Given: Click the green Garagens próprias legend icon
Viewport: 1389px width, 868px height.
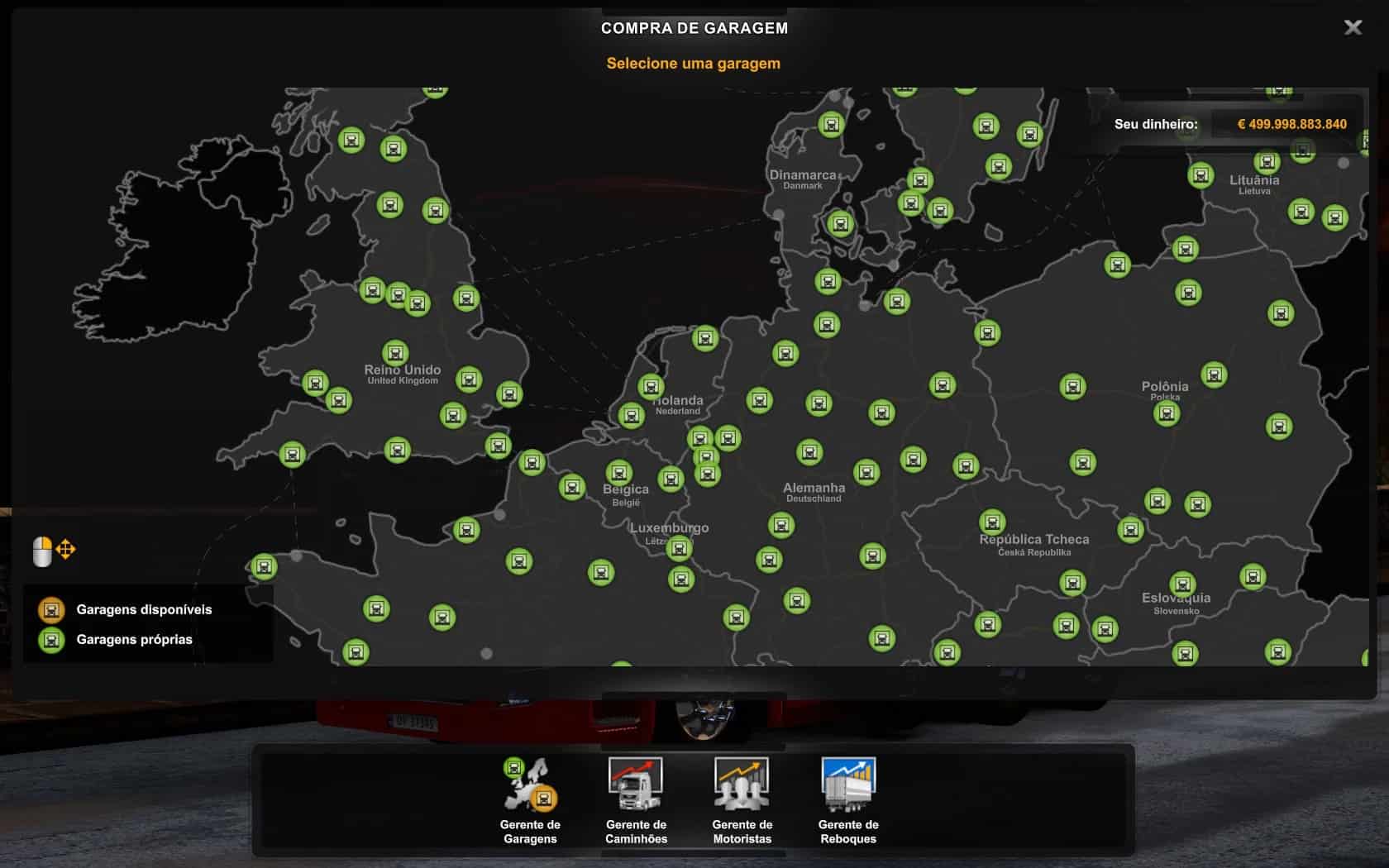Looking at the screenshot, I should coord(51,640).
